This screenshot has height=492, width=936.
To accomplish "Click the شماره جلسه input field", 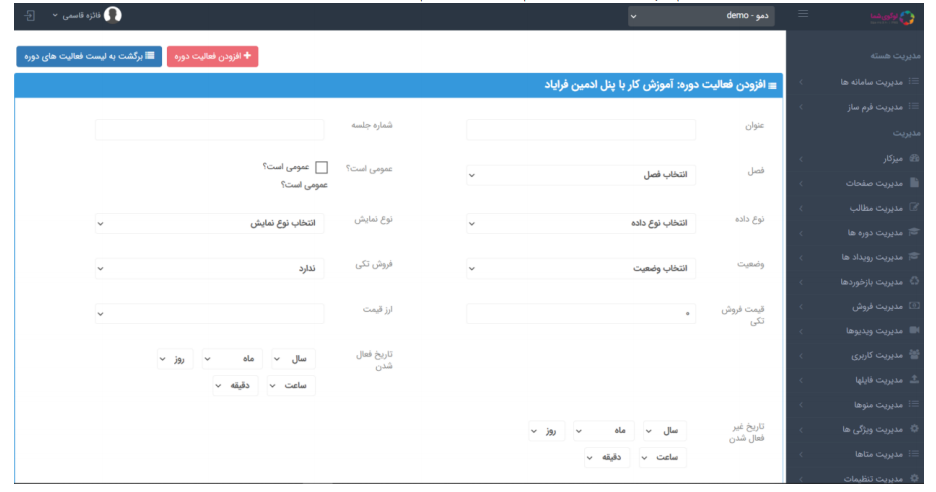I will 210,129.
